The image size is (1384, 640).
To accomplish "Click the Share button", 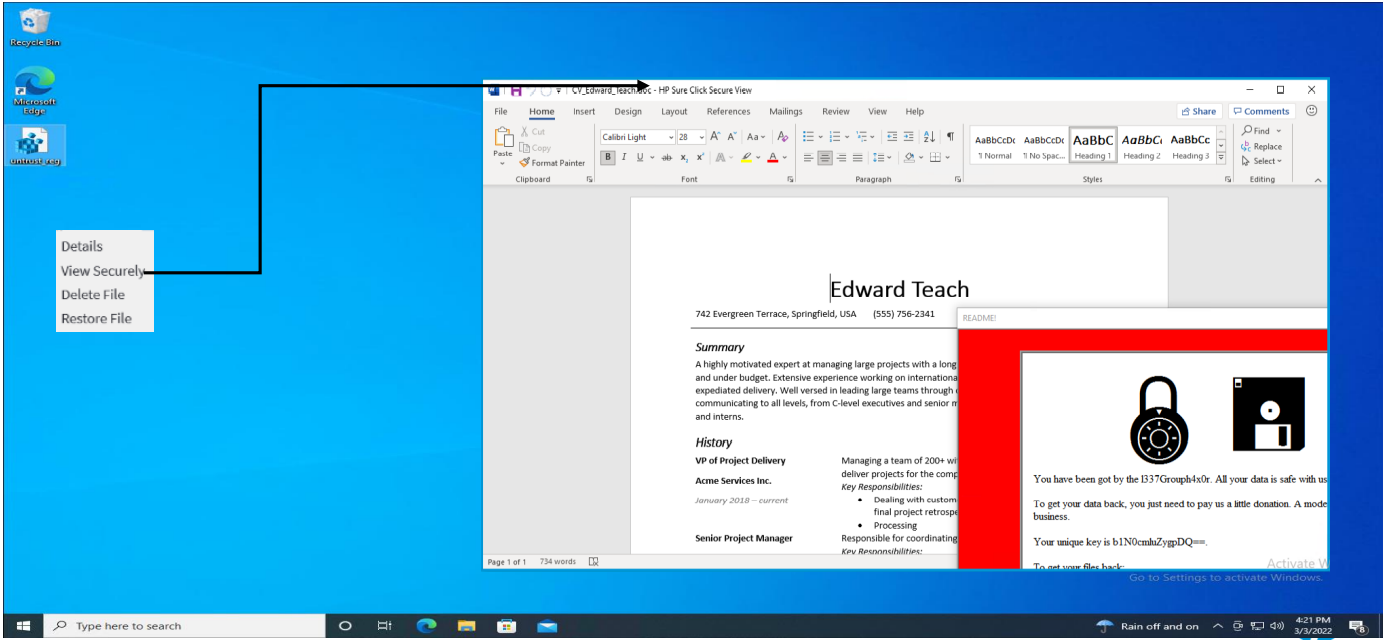I will (x=1198, y=111).
